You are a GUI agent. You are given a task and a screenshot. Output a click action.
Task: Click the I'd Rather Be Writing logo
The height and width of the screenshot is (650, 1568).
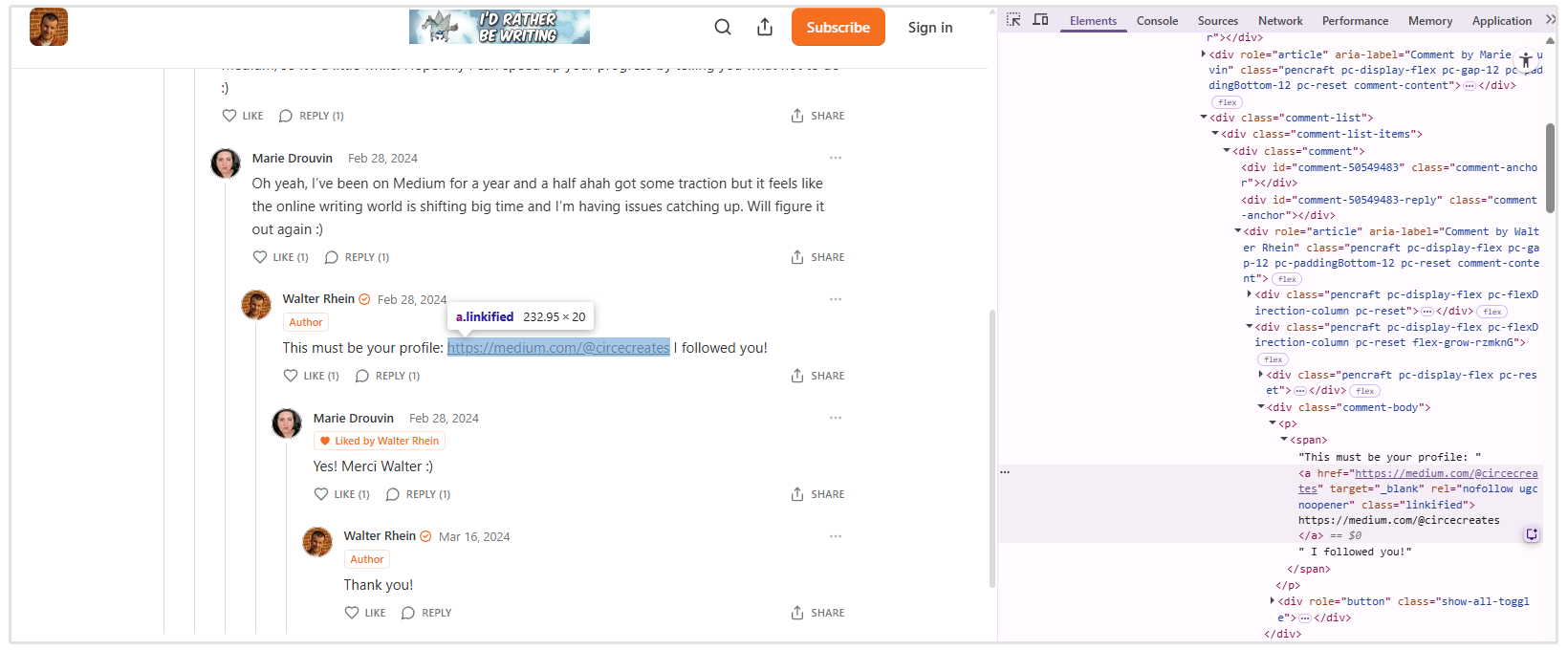tap(499, 27)
